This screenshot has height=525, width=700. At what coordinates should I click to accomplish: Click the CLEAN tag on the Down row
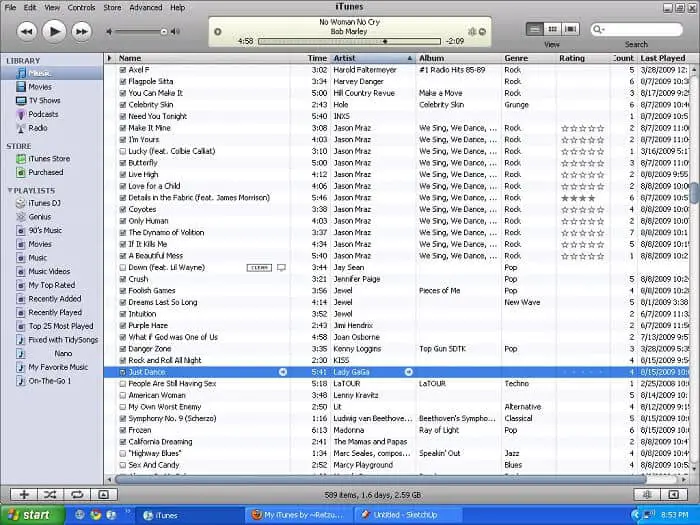[x=259, y=268]
